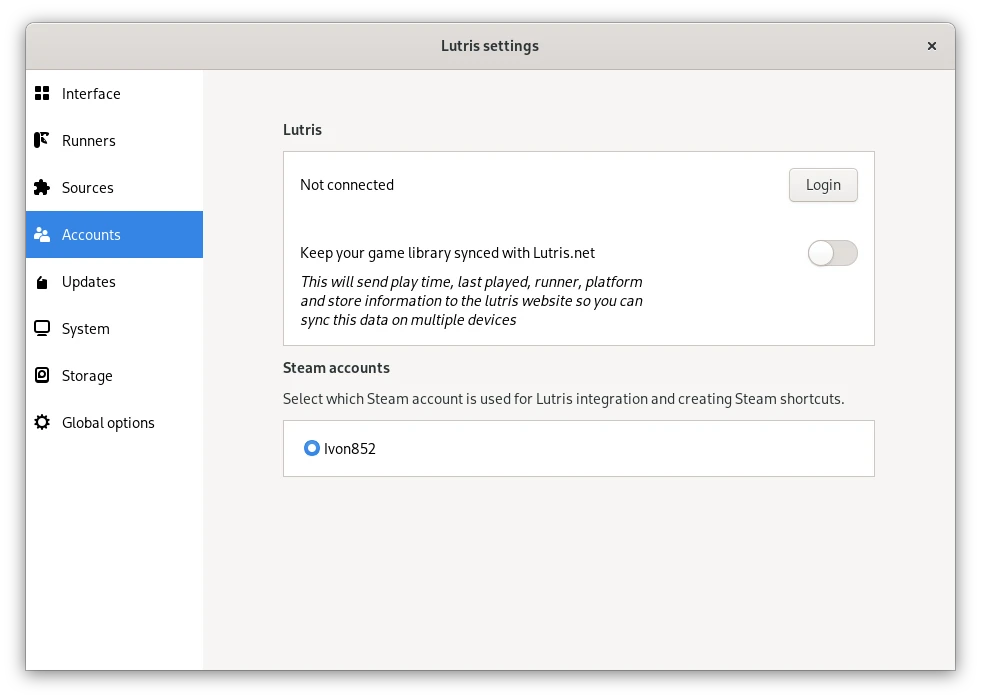Switch to the Runners tab label
This screenshot has width=981, height=699.
(89, 141)
